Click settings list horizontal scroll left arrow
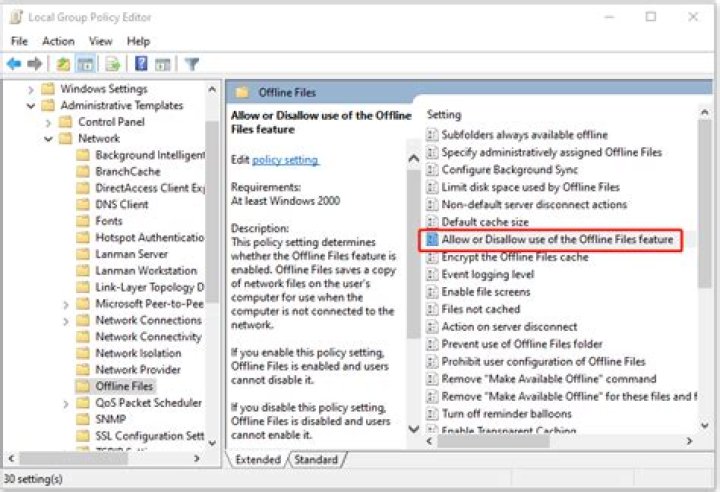This screenshot has width=720, height=492. click(429, 441)
